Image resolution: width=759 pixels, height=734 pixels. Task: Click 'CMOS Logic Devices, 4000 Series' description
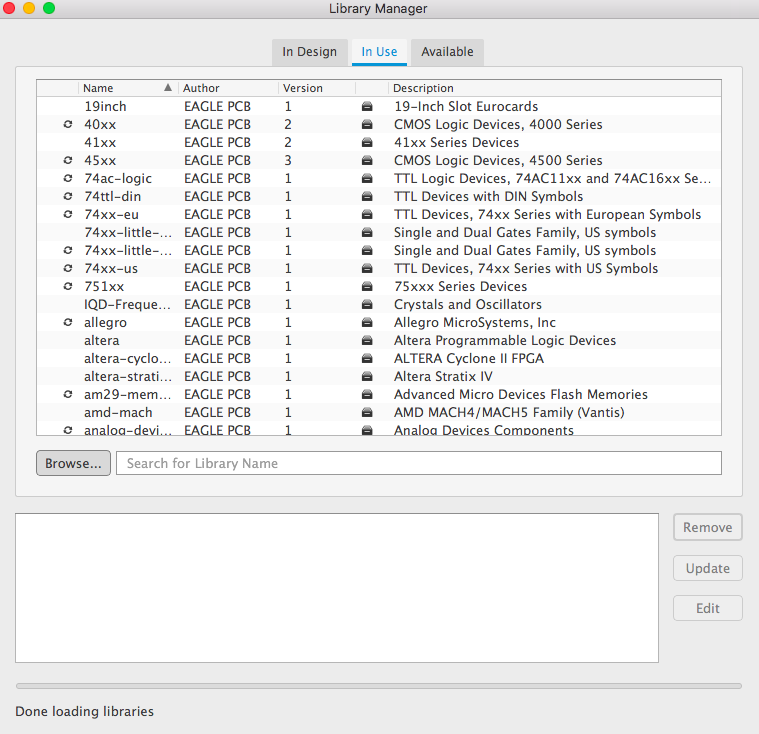tap(498, 124)
